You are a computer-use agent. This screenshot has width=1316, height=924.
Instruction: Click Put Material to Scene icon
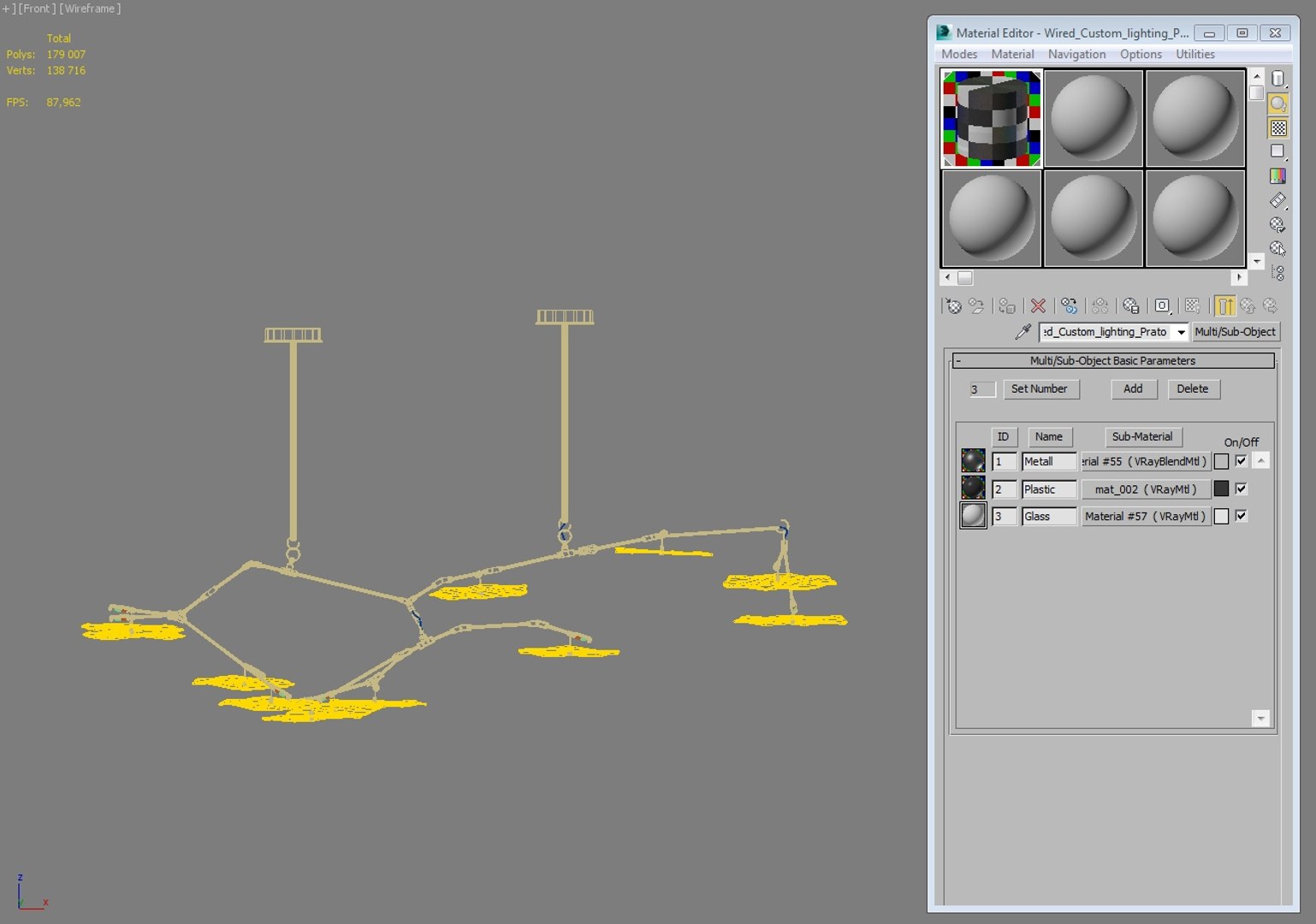[976, 305]
